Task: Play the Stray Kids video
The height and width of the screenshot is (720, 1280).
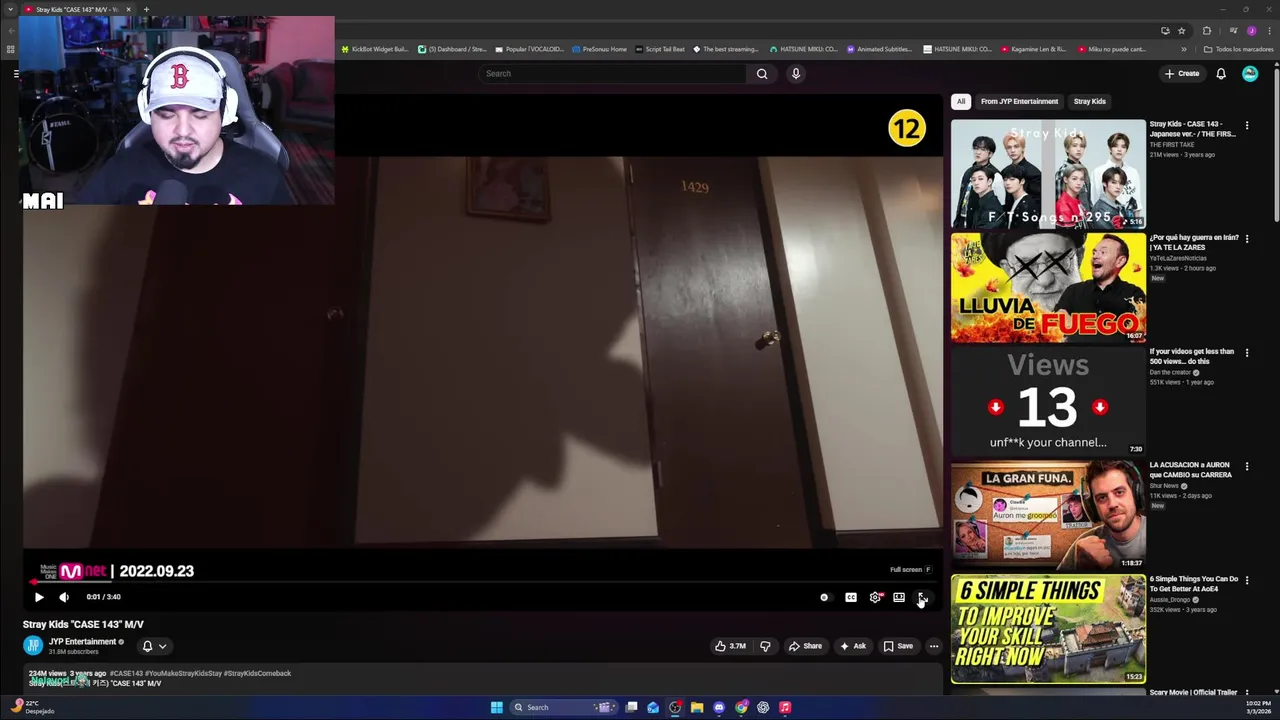Action: coord(39,597)
